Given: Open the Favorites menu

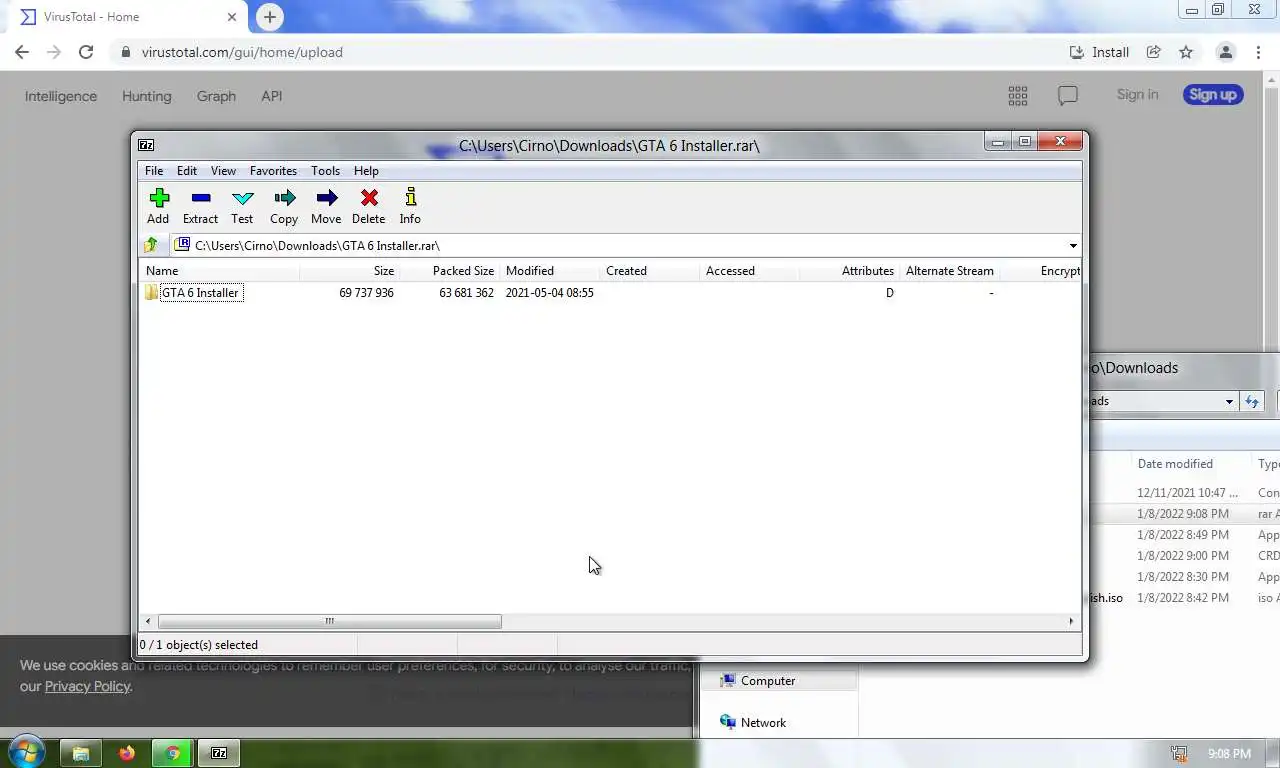Looking at the screenshot, I should [273, 171].
